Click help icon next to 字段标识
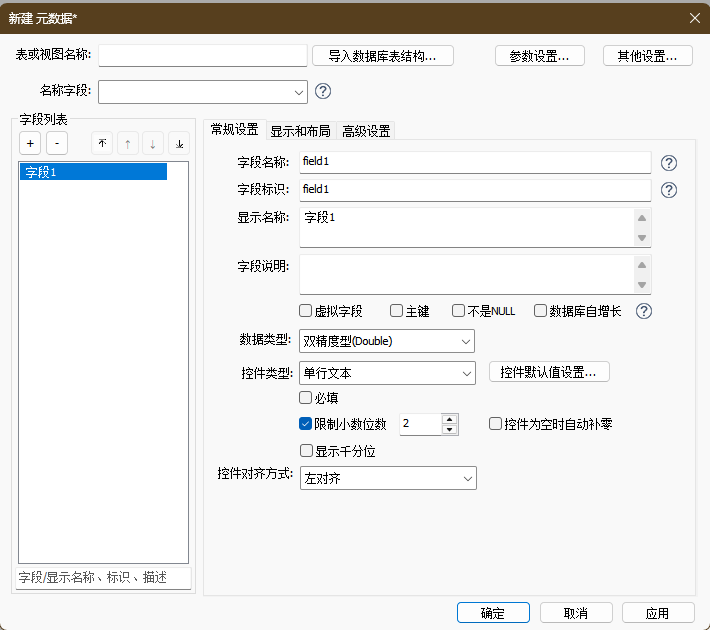This screenshot has width=710, height=630. [669, 190]
